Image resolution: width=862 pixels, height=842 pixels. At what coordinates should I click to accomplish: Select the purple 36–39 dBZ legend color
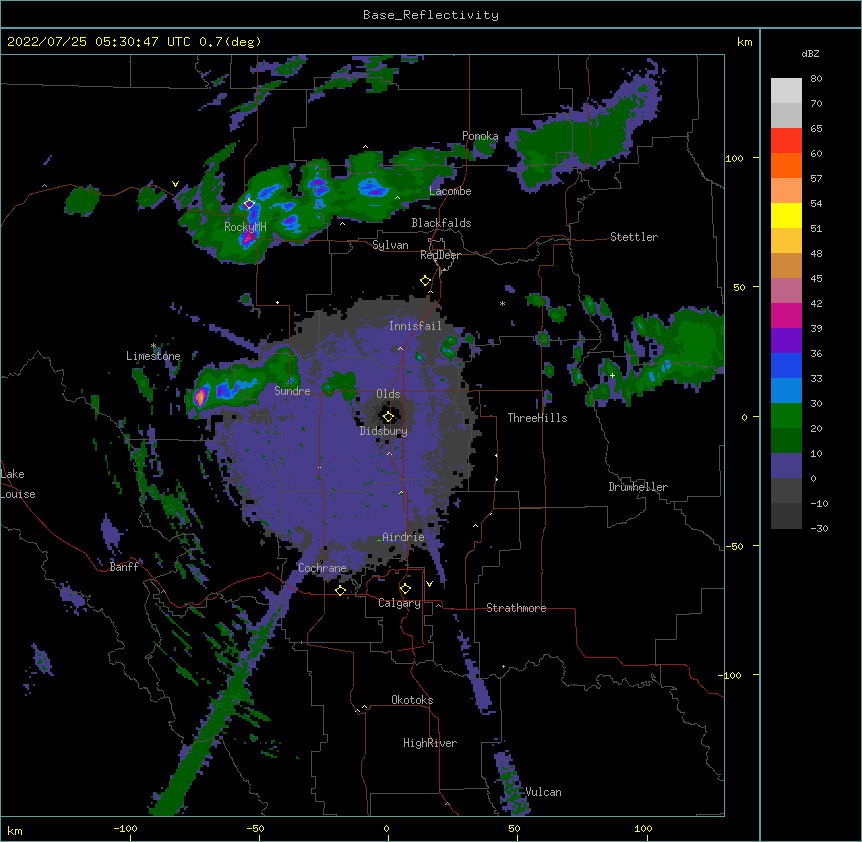tap(786, 341)
